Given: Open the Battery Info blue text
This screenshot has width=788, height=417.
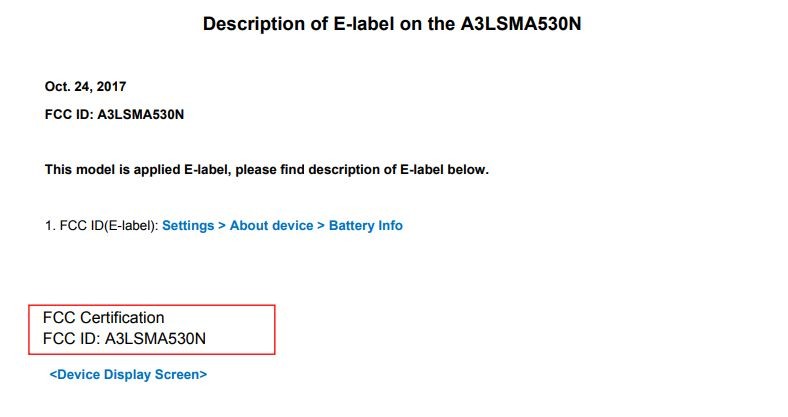Looking at the screenshot, I should [366, 226].
